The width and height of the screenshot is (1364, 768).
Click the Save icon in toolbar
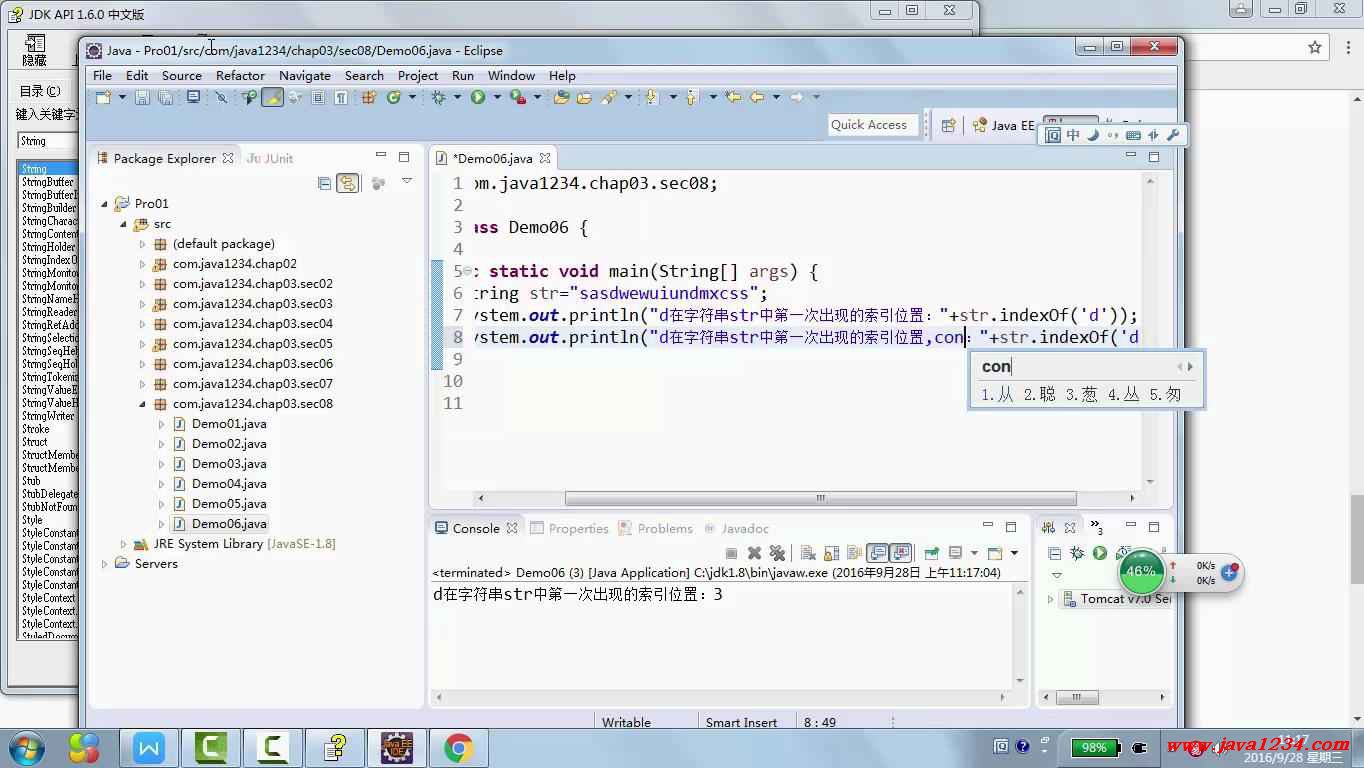coord(142,97)
